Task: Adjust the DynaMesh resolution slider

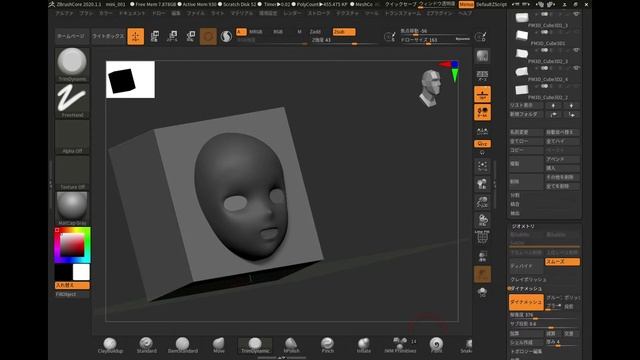Action: tap(544, 316)
